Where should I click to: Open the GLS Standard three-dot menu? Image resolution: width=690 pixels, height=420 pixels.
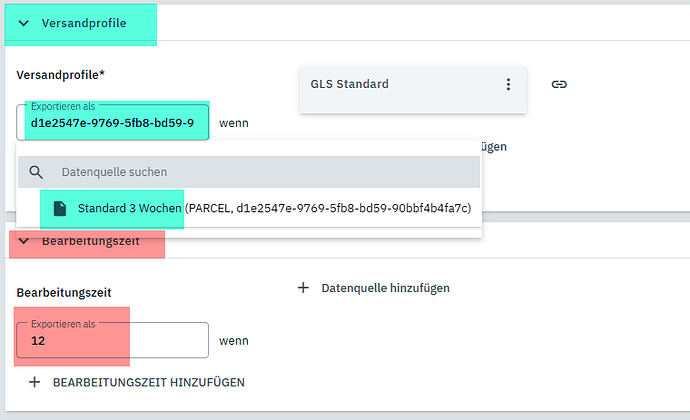(x=508, y=84)
